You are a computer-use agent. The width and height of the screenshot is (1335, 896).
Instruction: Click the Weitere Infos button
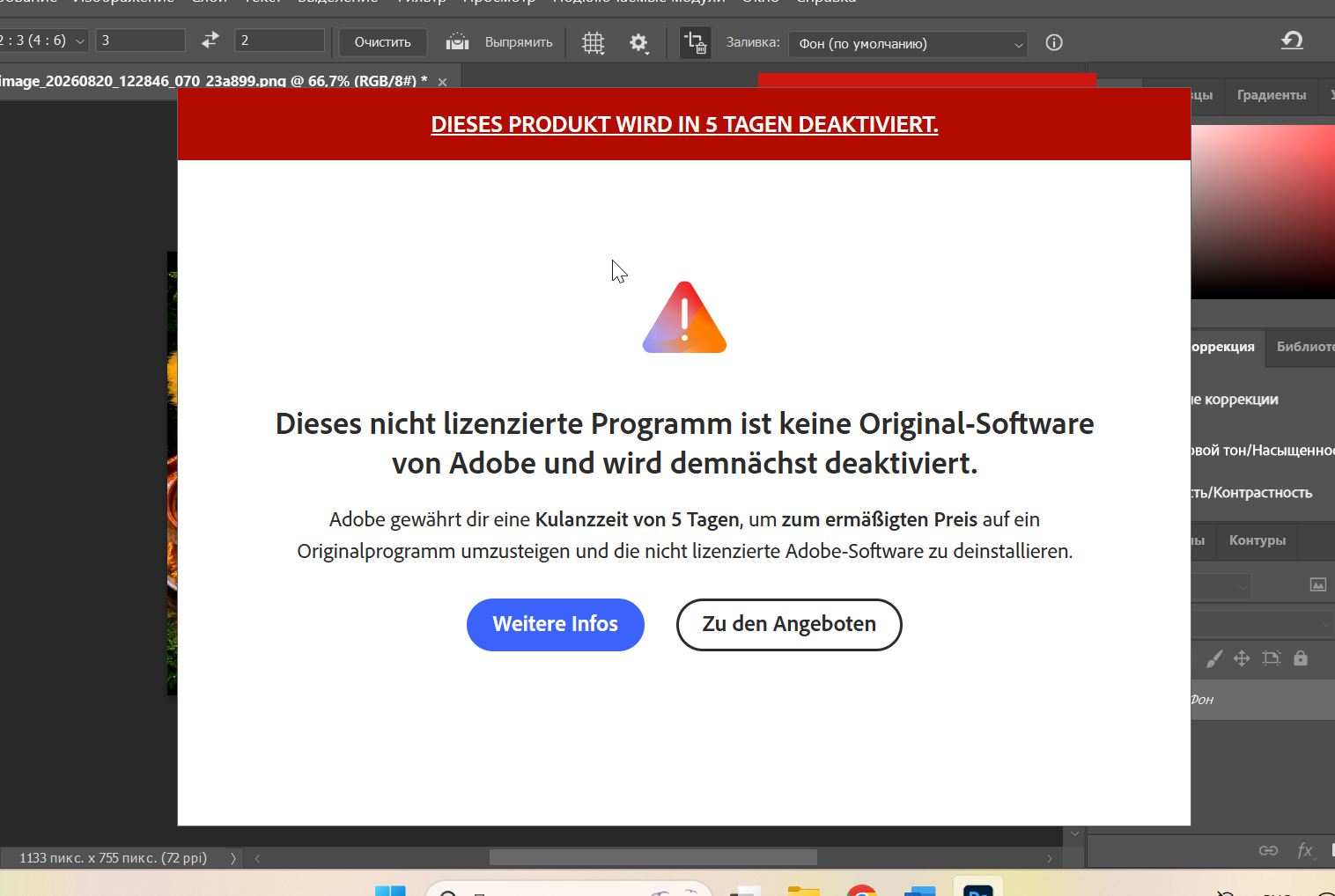click(556, 625)
